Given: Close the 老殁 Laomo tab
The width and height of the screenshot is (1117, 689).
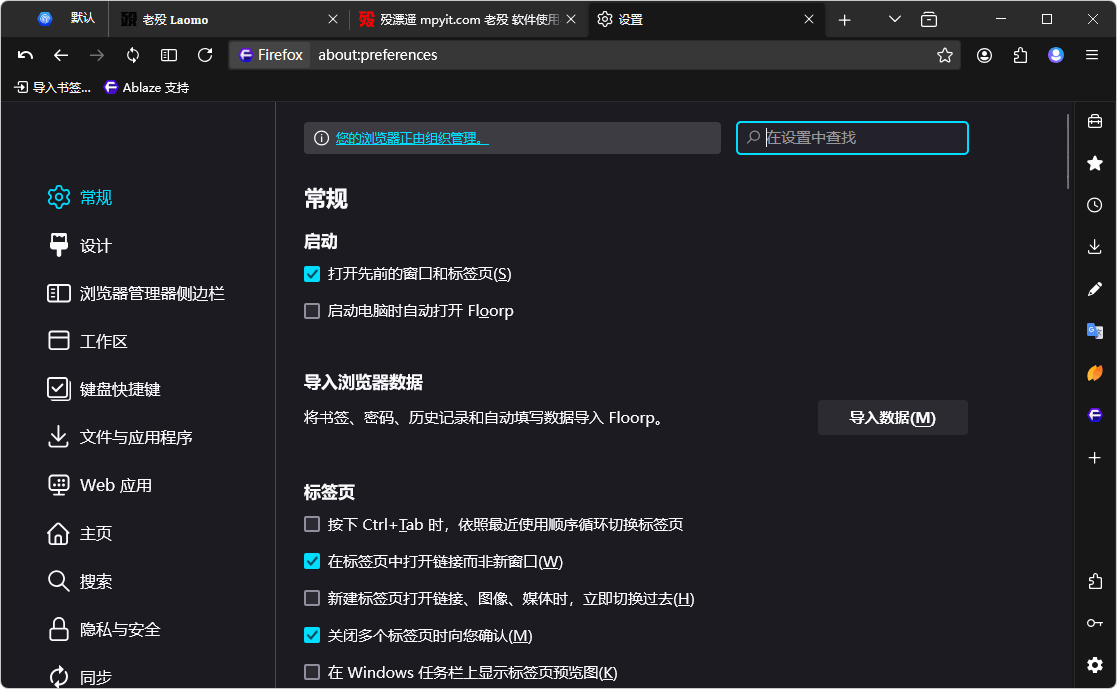Looking at the screenshot, I should coord(333,20).
